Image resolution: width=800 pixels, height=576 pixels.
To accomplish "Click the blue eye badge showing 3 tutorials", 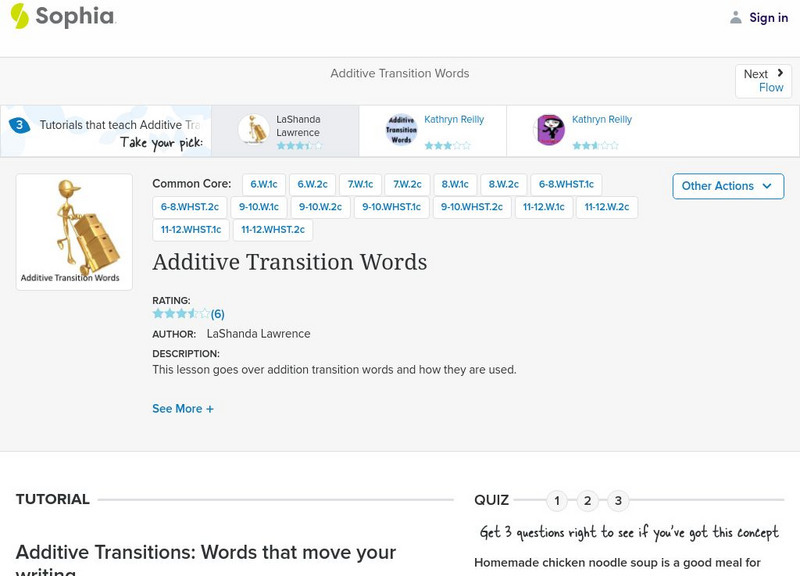I will point(19,124).
